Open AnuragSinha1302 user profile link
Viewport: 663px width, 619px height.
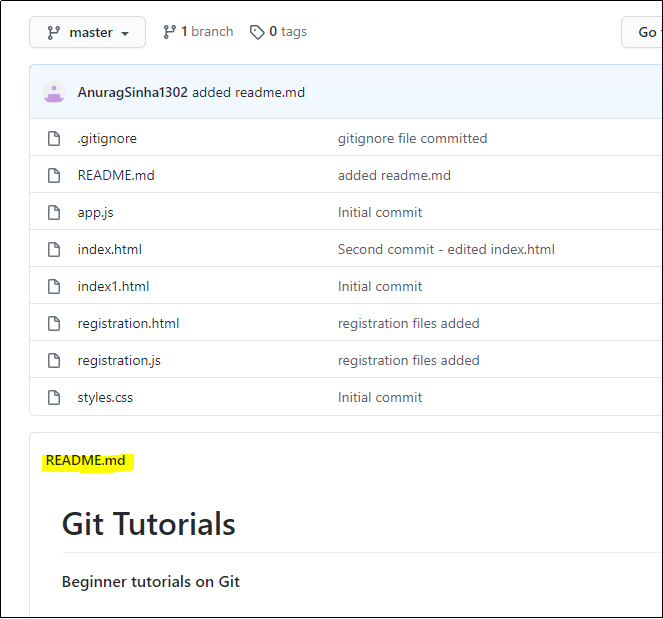tap(132, 92)
